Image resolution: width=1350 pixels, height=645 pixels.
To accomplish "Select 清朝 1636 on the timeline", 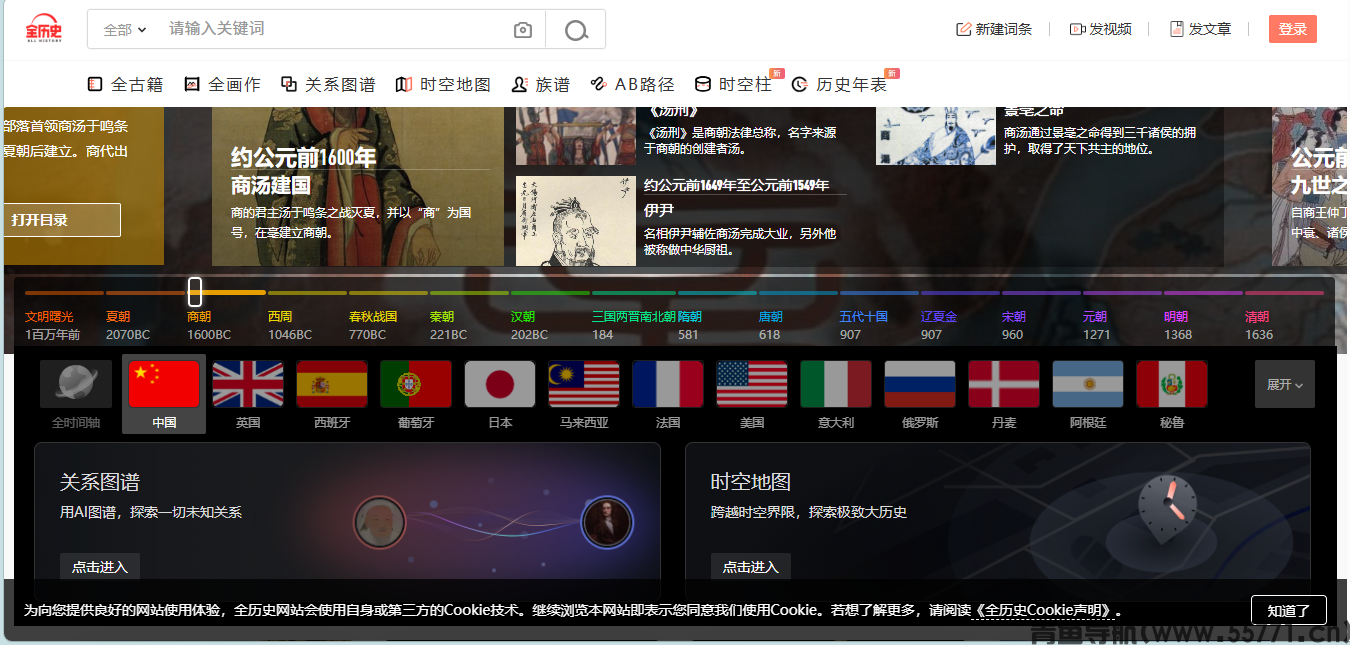I will 1259,325.
